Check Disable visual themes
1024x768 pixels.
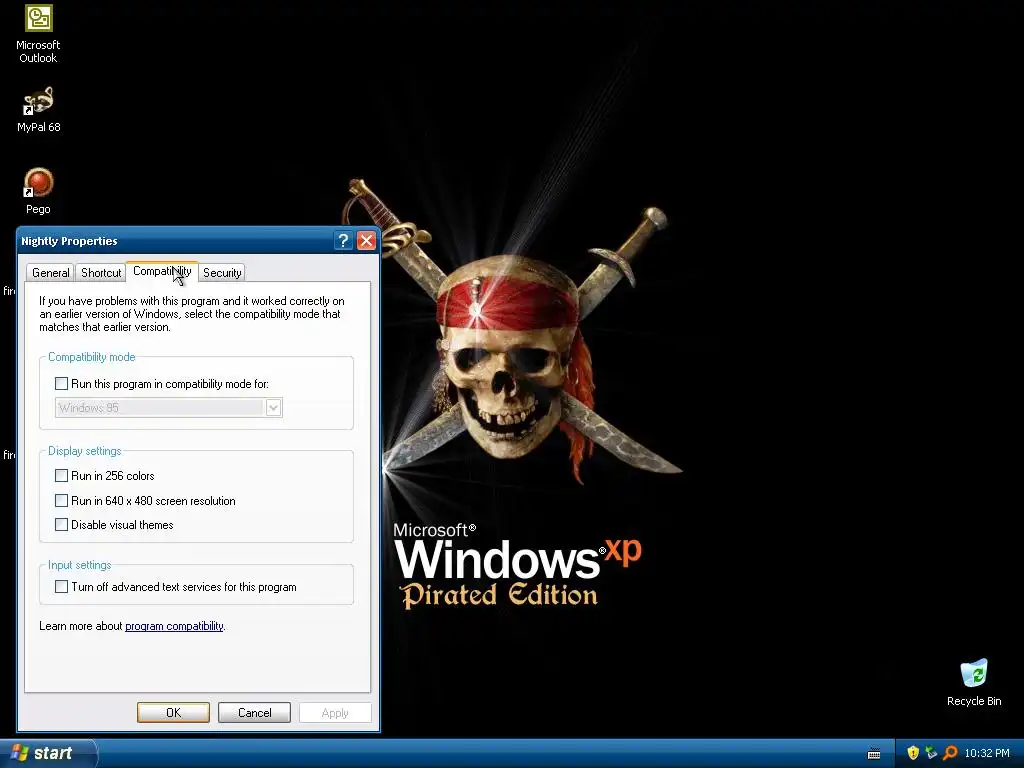pyautogui.click(x=61, y=524)
